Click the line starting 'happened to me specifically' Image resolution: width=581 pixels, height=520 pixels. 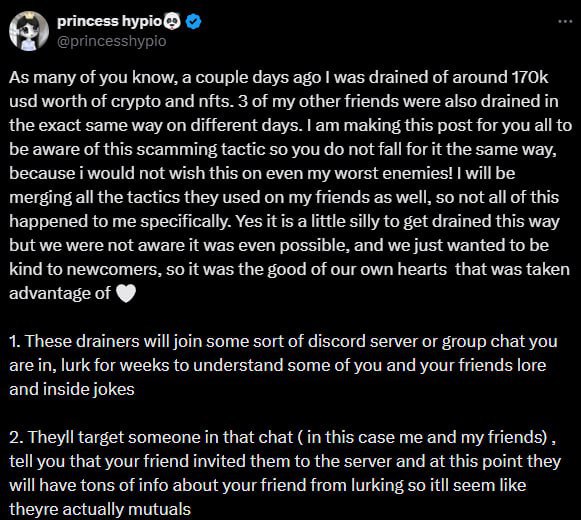click(x=284, y=222)
